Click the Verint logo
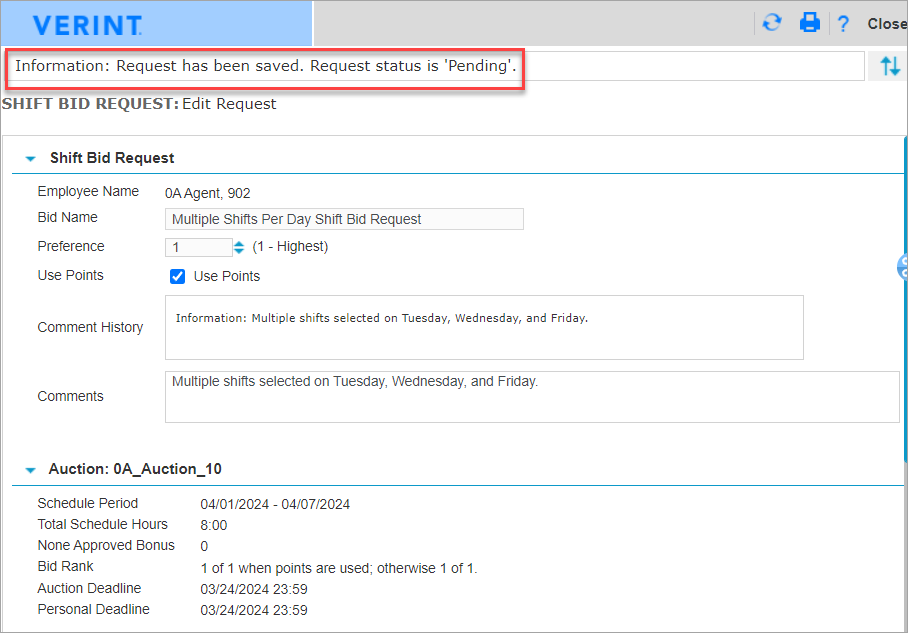The image size is (908, 633). pyautogui.click(x=87, y=25)
